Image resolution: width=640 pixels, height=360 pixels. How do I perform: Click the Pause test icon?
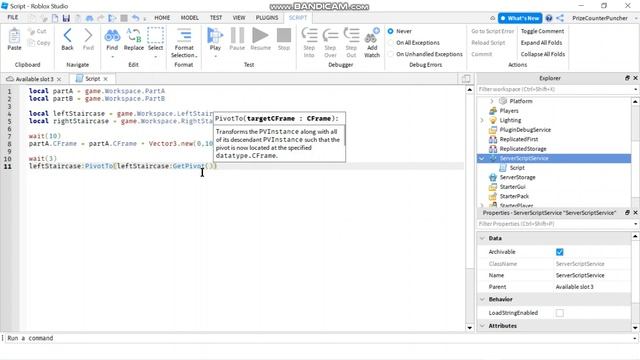coord(237,35)
